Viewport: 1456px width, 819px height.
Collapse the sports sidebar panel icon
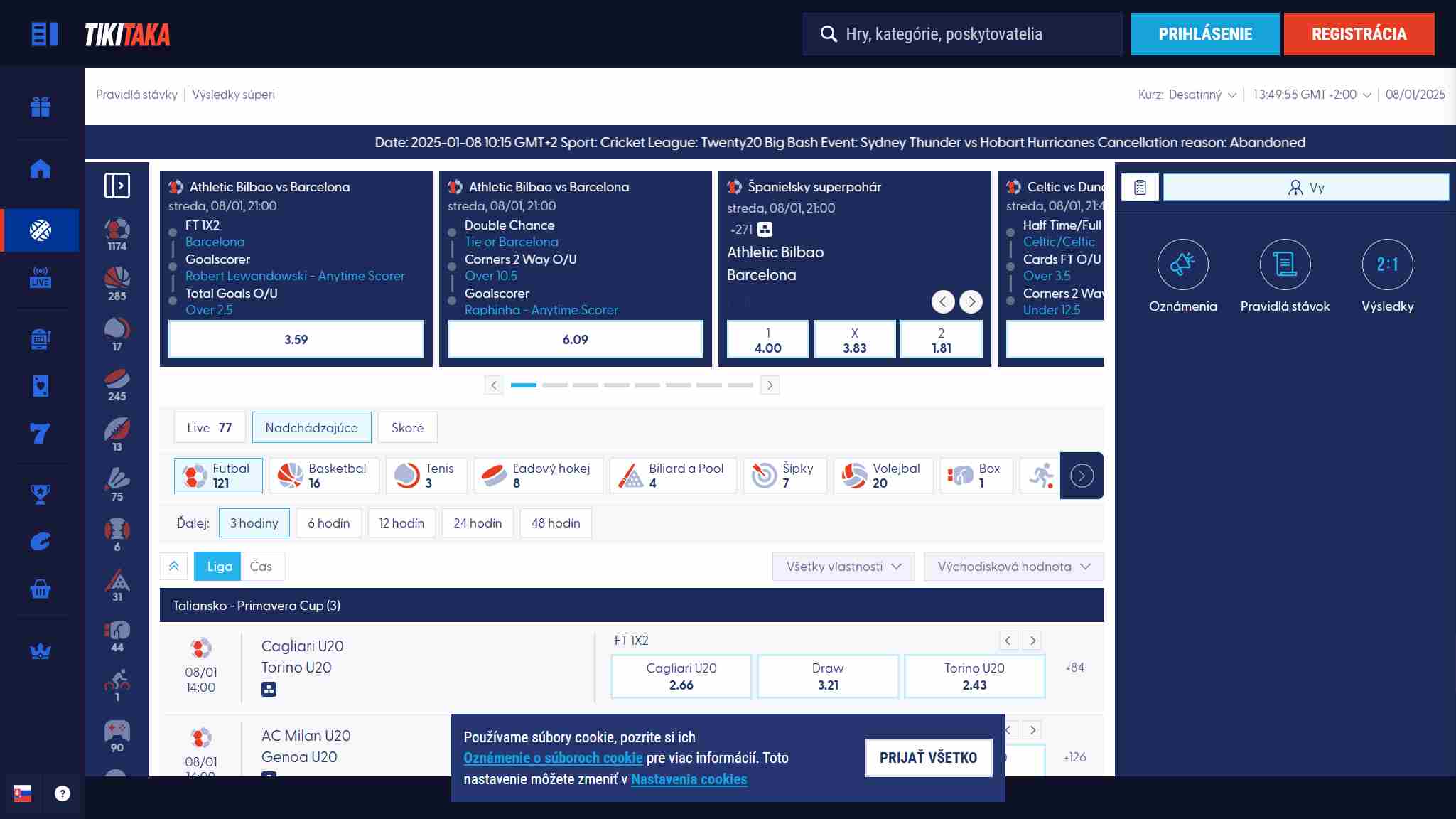pyautogui.click(x=117, y=186)
